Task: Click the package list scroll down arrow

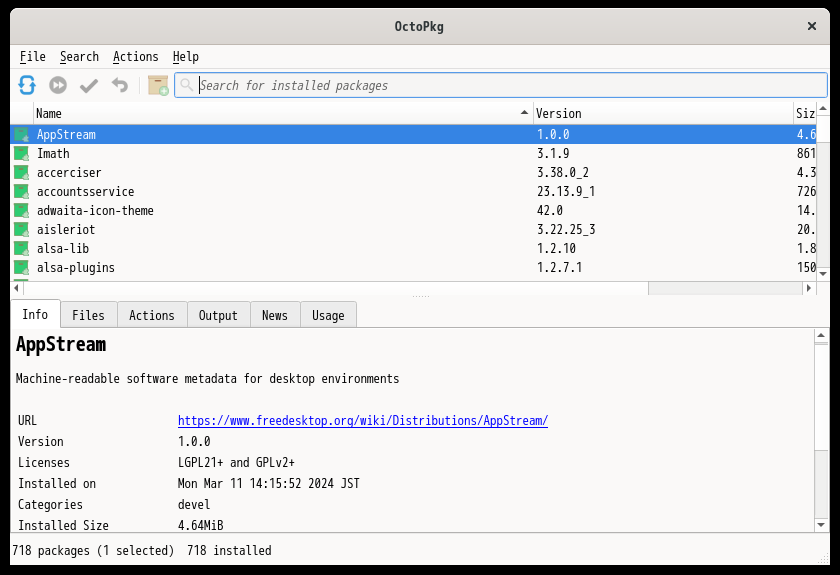Action: coord(823,274)
